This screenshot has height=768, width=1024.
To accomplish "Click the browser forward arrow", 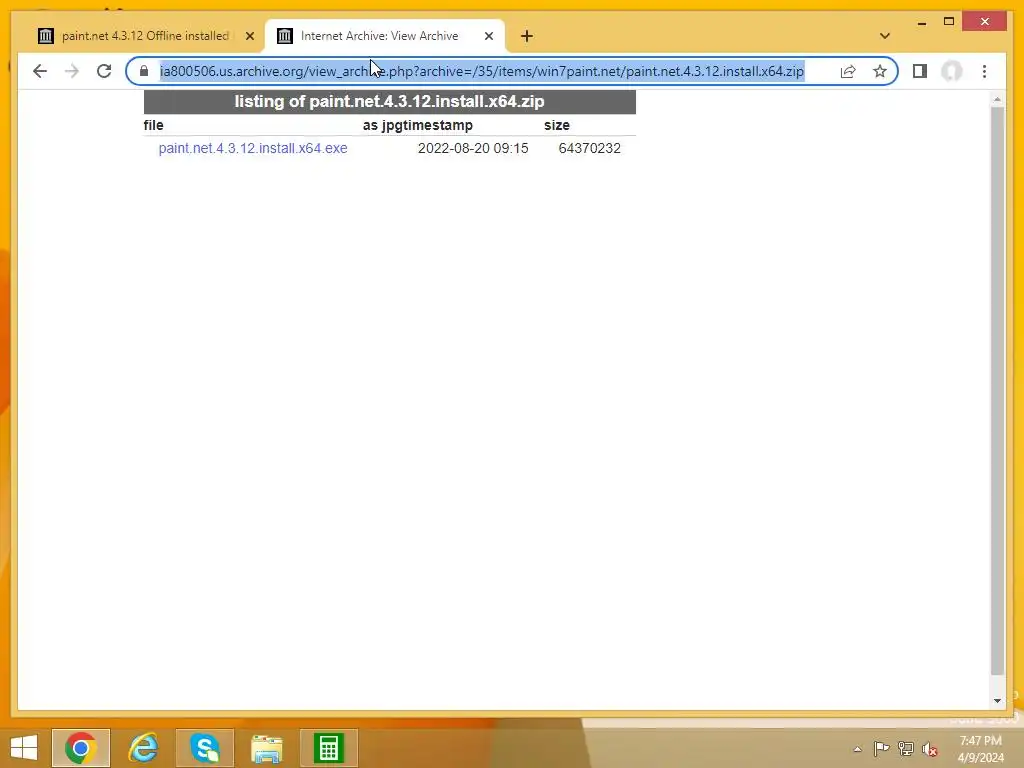I will [72, 71].
